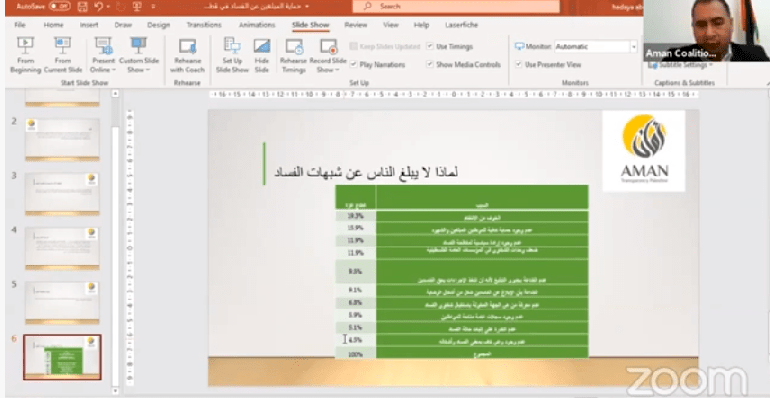
Task: Click the 9.1% cell in table
Action: [356, 291]
